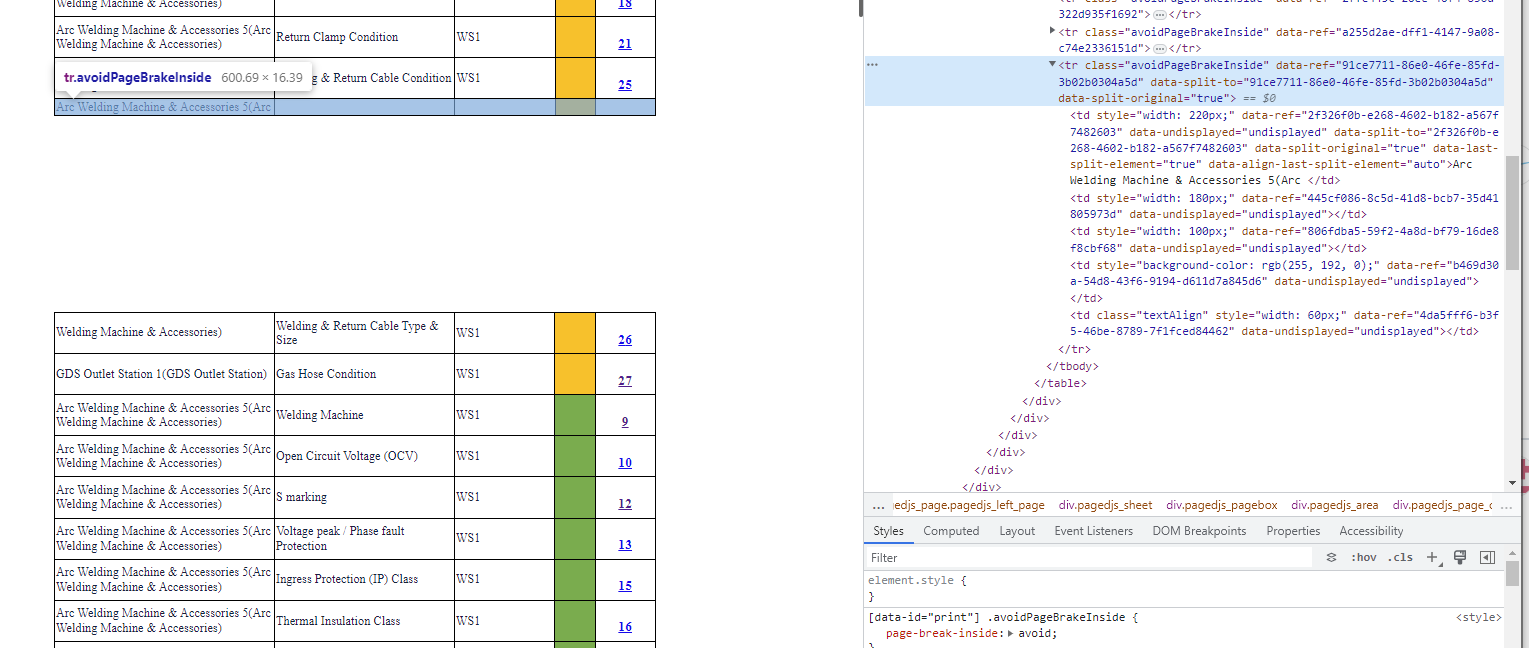Select the closing </tbody> tag line
The image size is (1529, 648).
pos(1073,366)
